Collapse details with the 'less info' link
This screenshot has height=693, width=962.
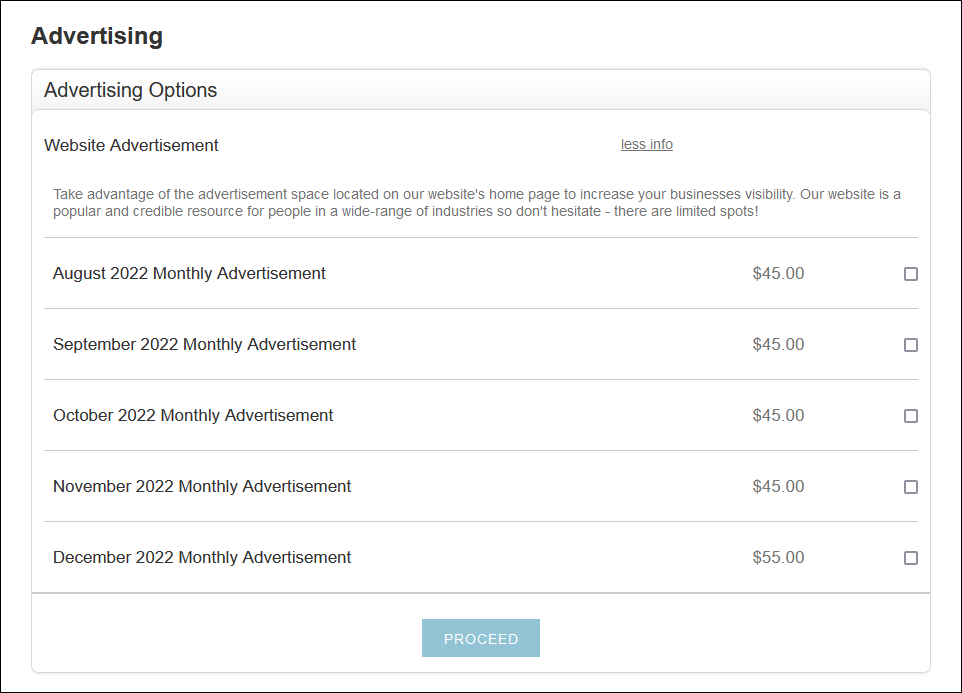click(x=647, y=144)
